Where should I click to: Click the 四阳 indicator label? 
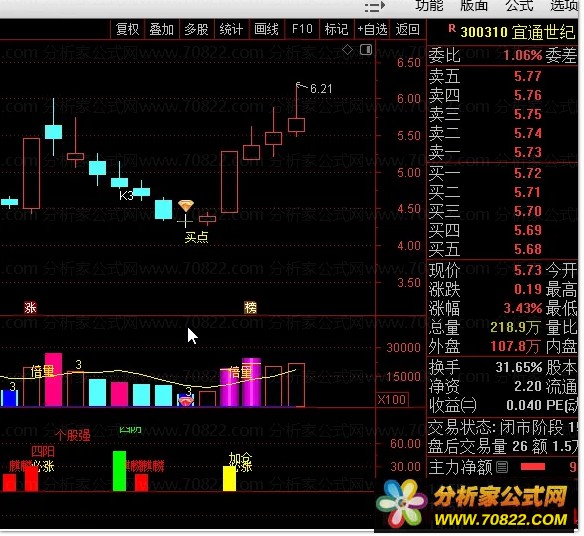click(x=43, y=451)
